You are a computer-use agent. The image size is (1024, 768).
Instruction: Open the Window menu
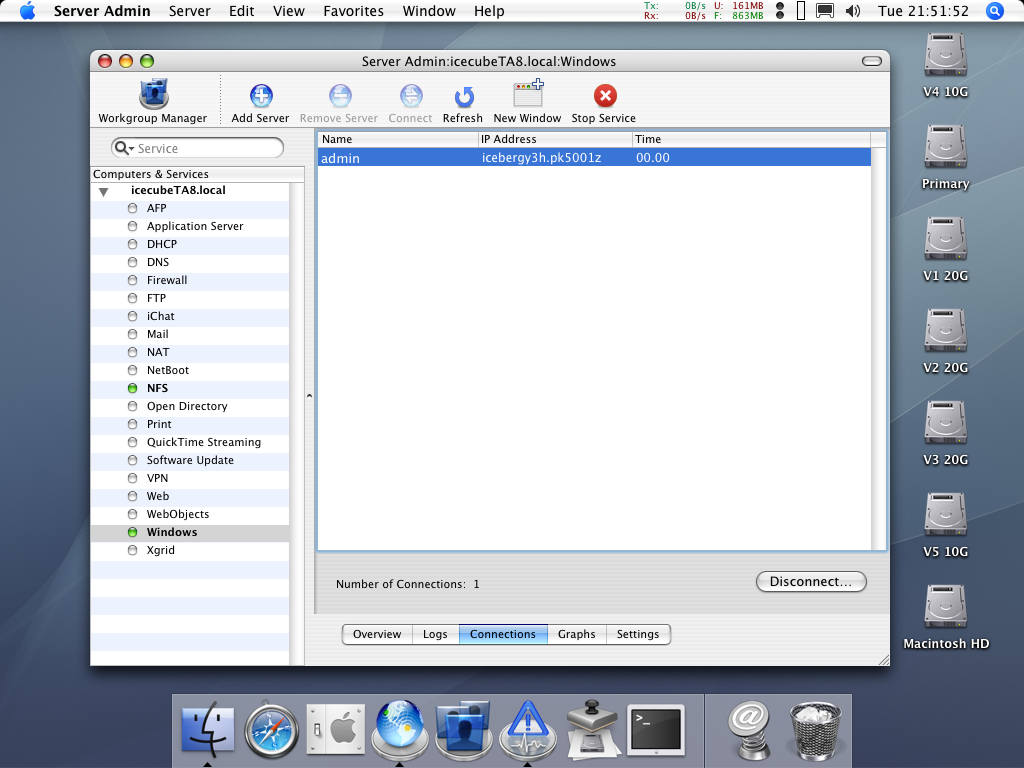tap(429, 11)
